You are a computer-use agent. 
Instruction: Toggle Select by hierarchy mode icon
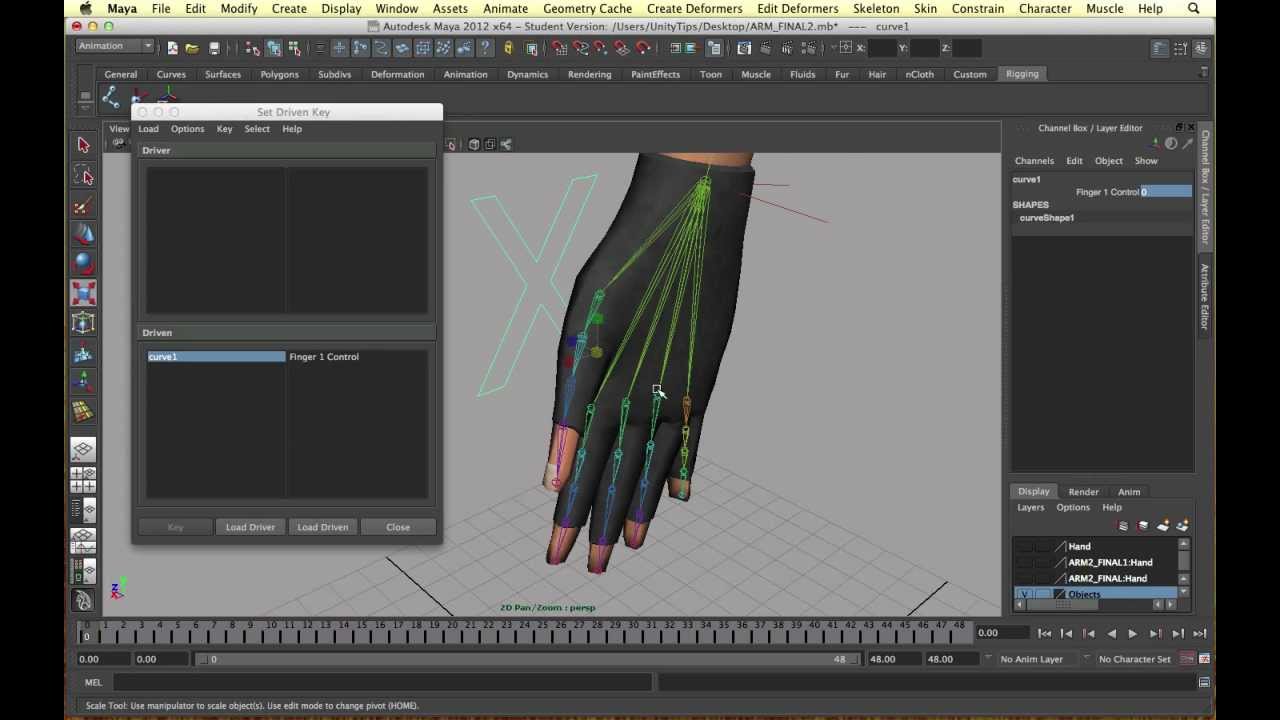coord(252,48)
